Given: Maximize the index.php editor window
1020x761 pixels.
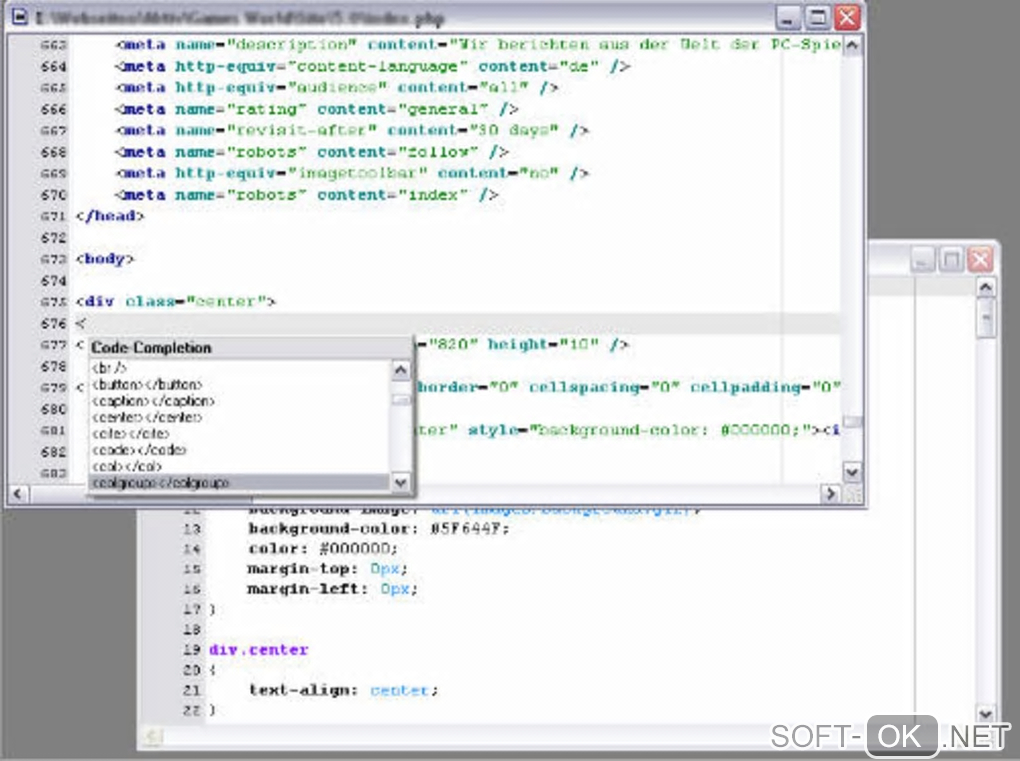Looking at the screenshot, I should [818, 18].
